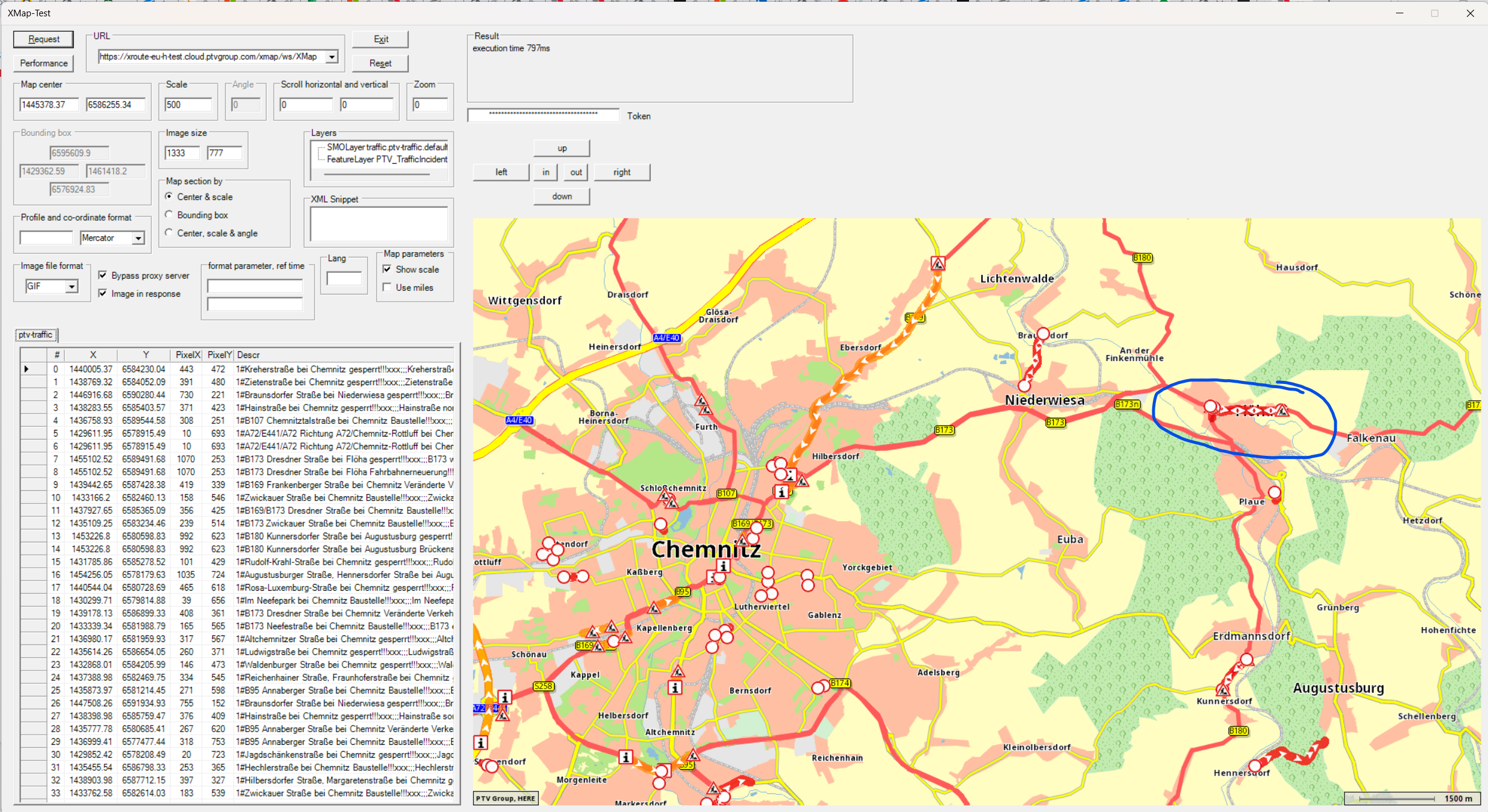Select the Bounding box radio button

(x=169, y=215)
